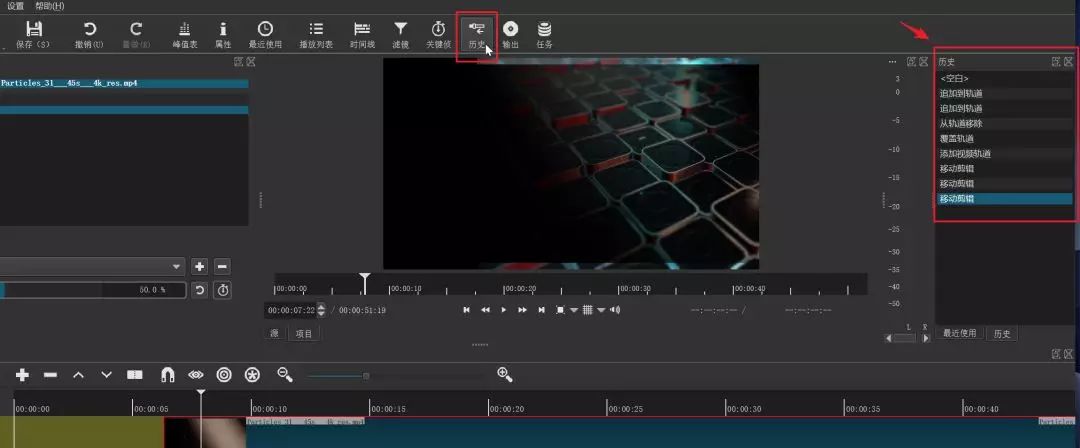1080x448 pixels.
Task: Open the Keyframes (关键帧) stopwatch icon
Action: point(438,34)
